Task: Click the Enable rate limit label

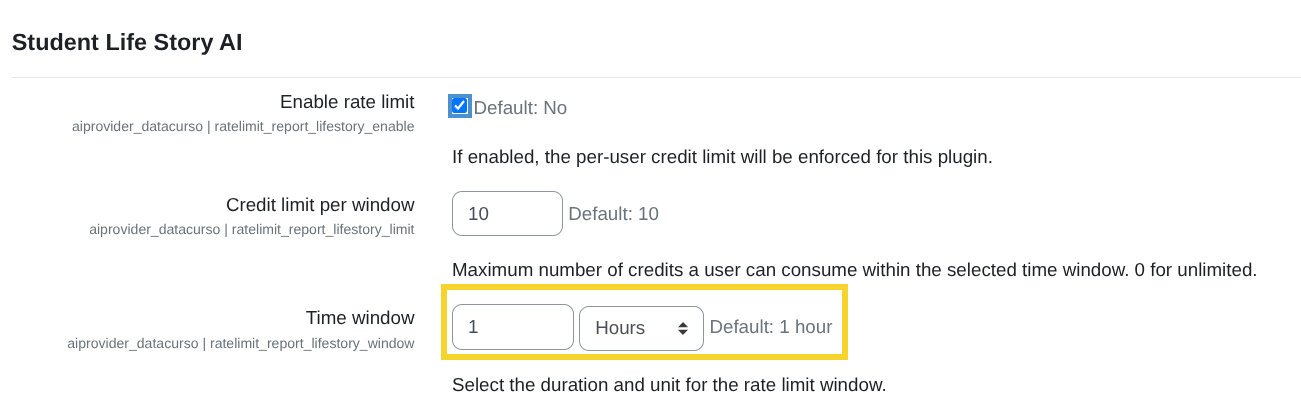Action: [x=346, y=102]
